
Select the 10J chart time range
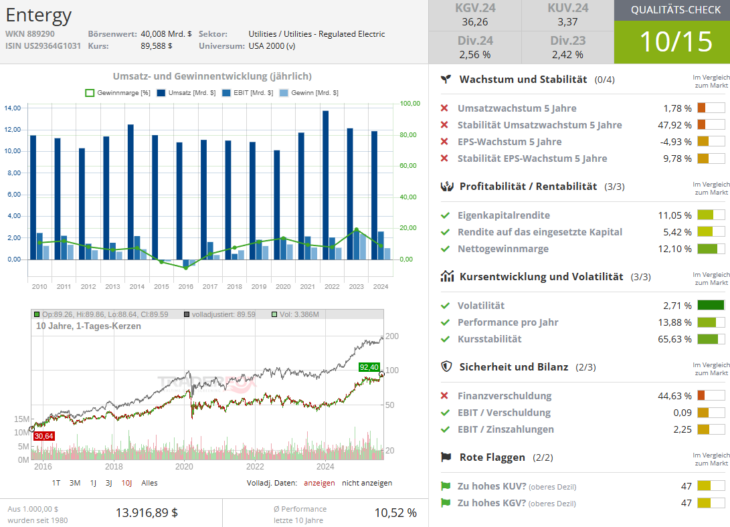click(127, 483)
